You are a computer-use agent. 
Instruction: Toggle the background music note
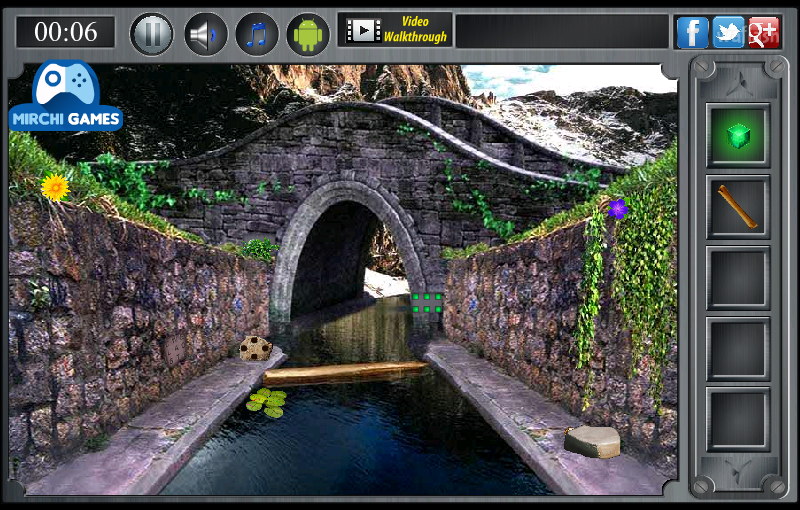pos(257,34)
